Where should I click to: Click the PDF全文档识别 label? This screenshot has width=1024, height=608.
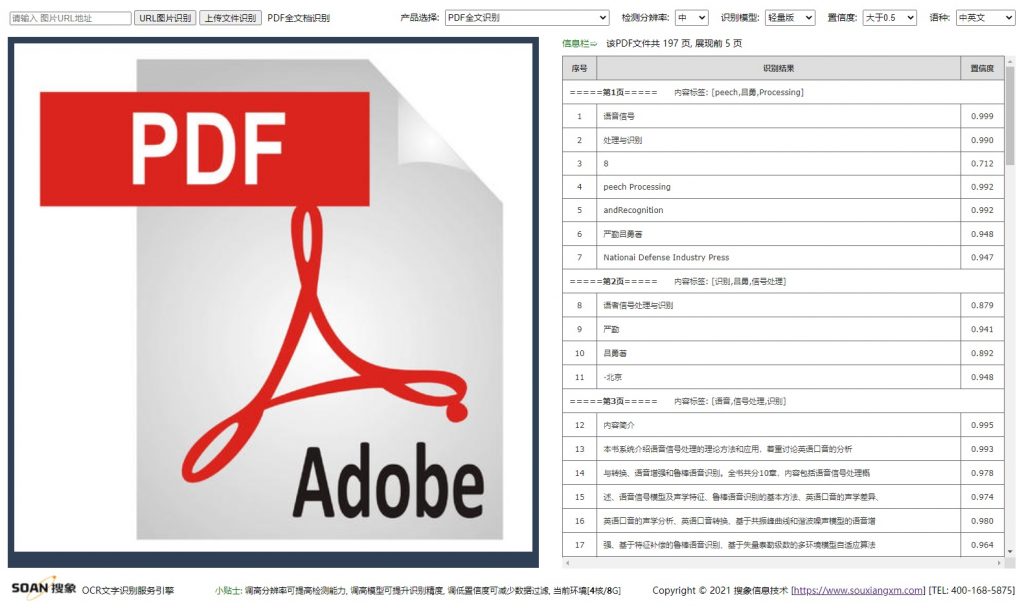point(298,18)
